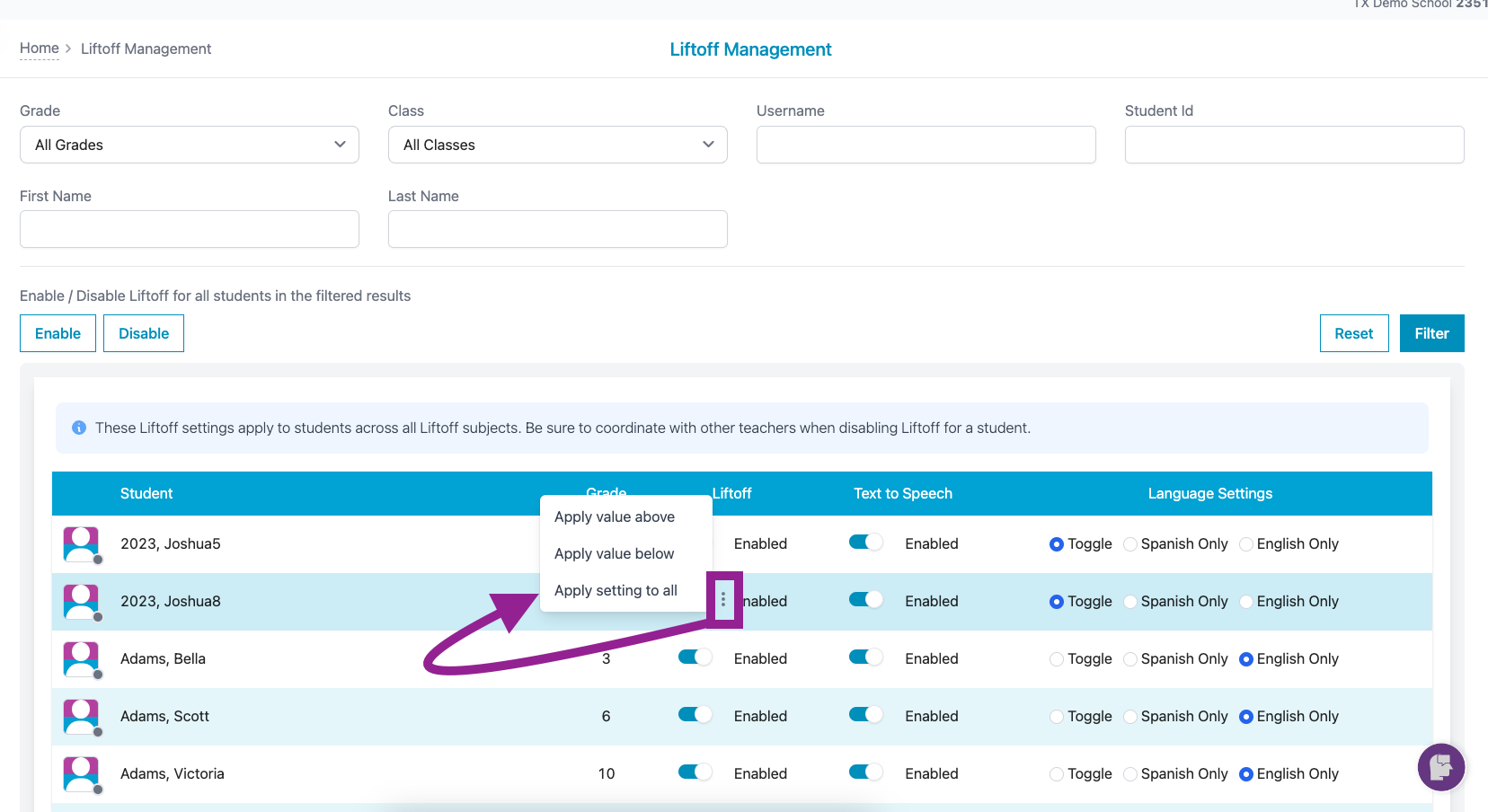Select Spanish Only for 2023, Joshua5

pos(1130,544)
